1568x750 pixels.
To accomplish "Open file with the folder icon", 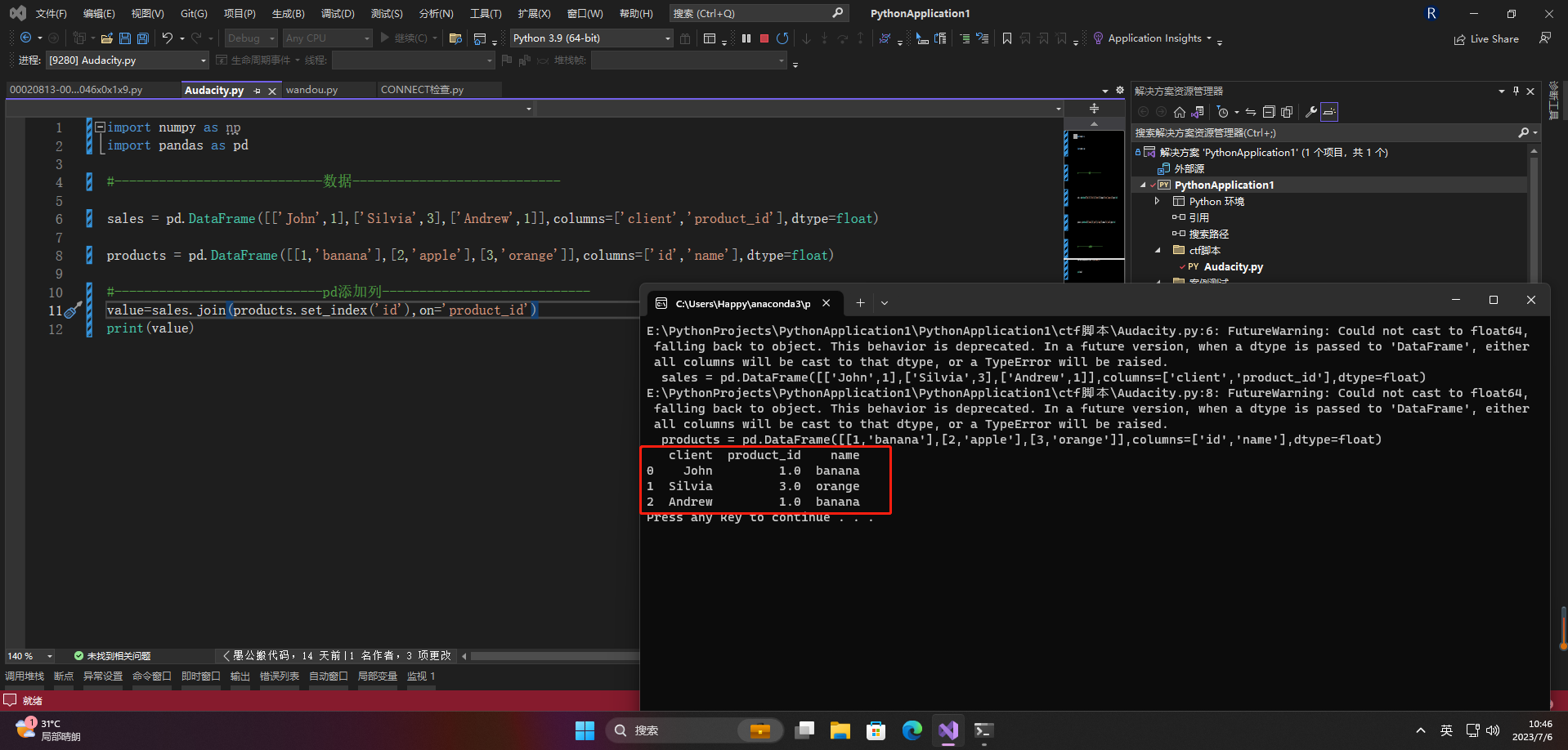I will (107, 38).
